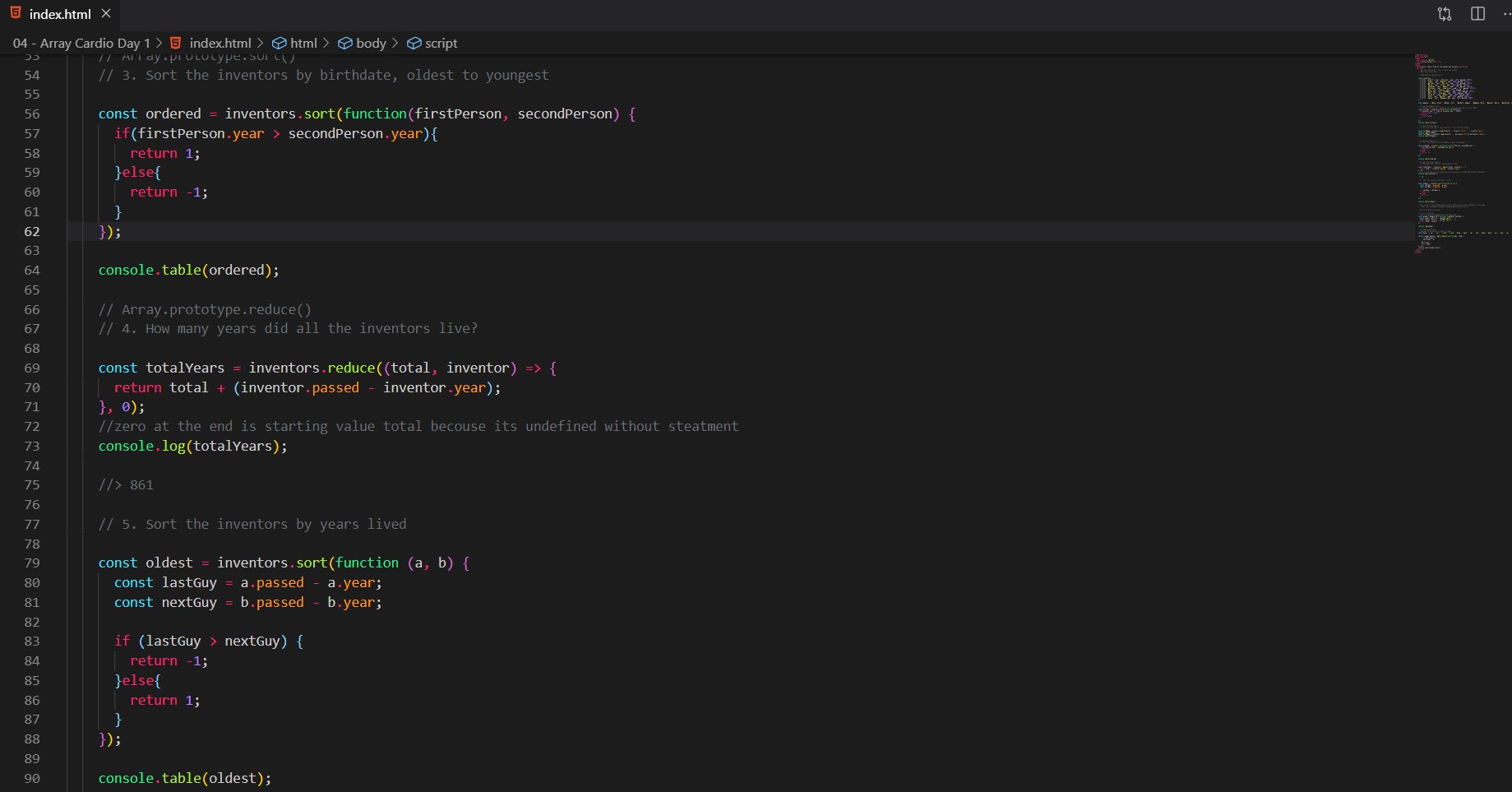Click 'totalYears' in line 69 declaration
The image size is (1512, 792).
185,368
